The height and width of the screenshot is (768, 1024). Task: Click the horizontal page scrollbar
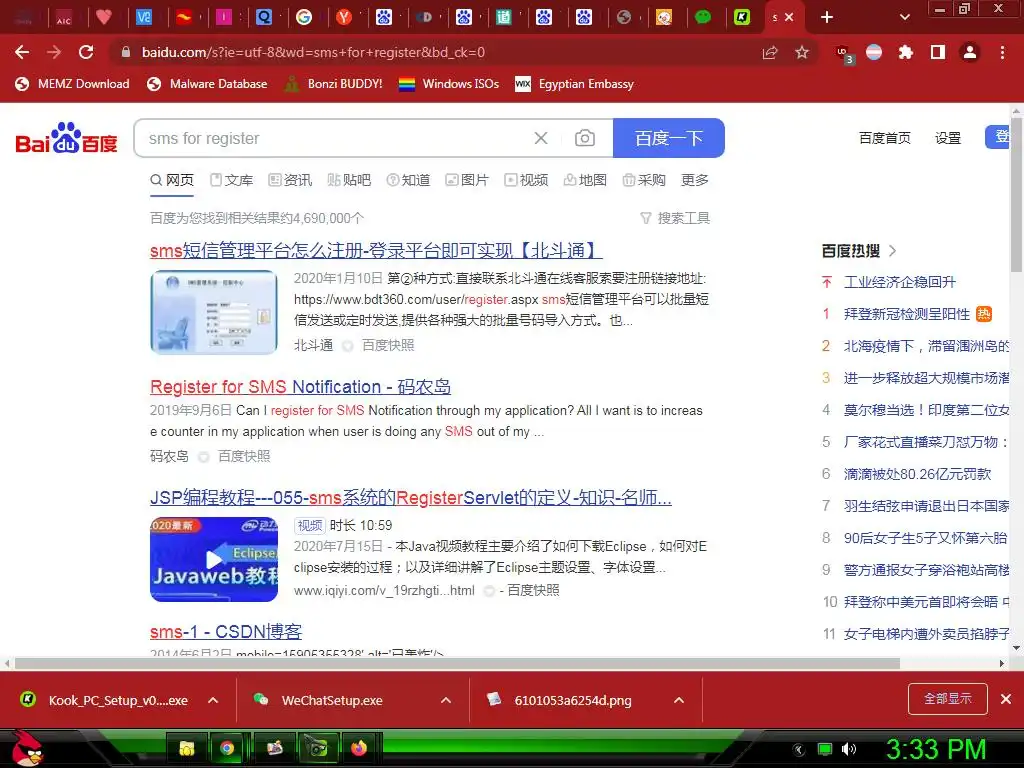tap(457, 664)
